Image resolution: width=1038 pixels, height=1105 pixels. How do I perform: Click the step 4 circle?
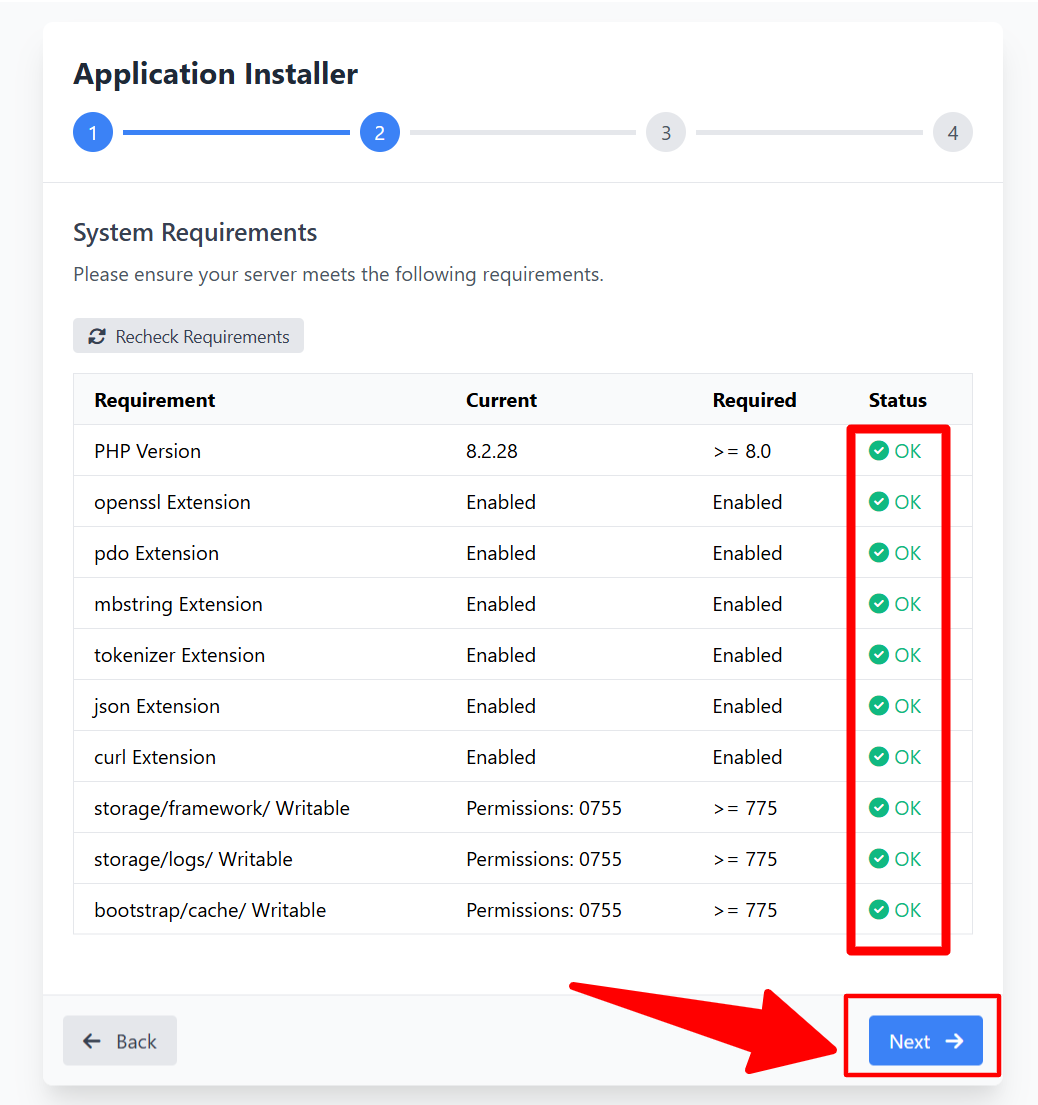click(x=952, y=131)
